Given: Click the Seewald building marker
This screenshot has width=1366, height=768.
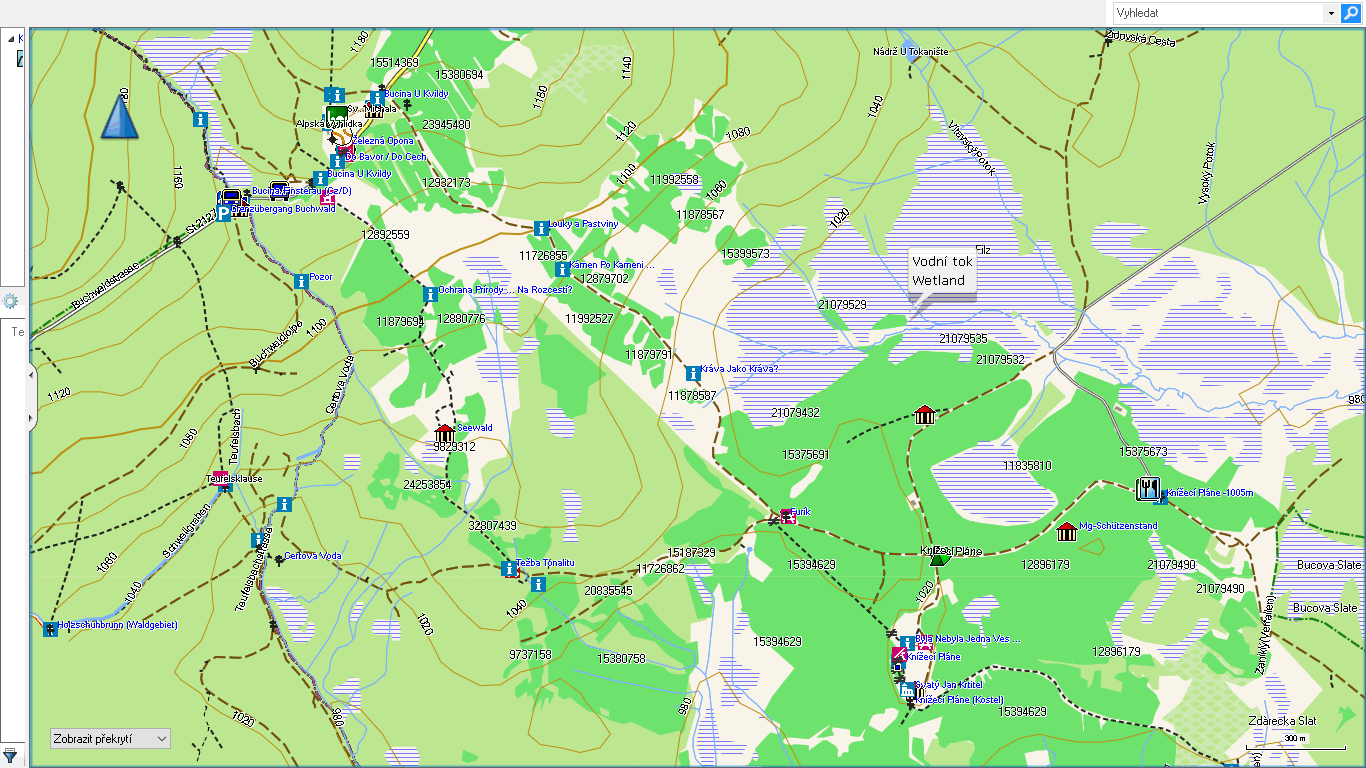Looking at the screenshot, I should click(445, 433).
